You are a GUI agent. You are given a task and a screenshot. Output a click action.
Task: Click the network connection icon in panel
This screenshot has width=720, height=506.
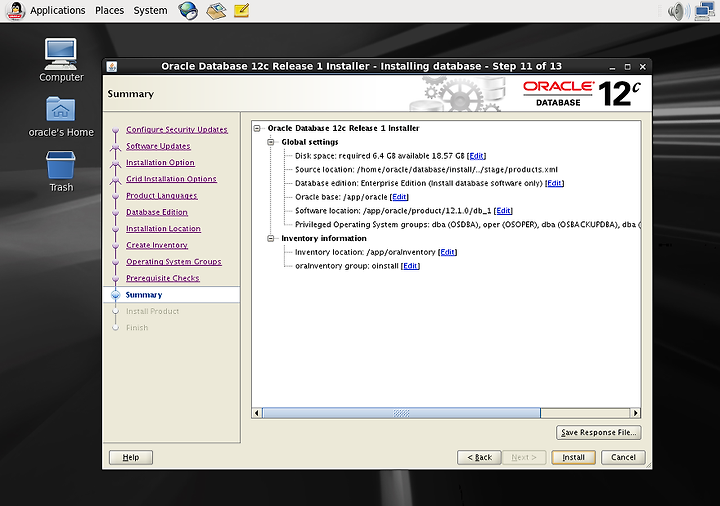pos(705,11)
